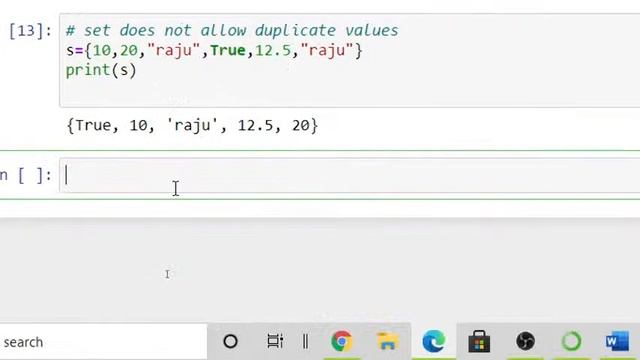Open Microsoft Store from the taskbar
This screenshot has height=360, width=640.
(x=479, y=341)
